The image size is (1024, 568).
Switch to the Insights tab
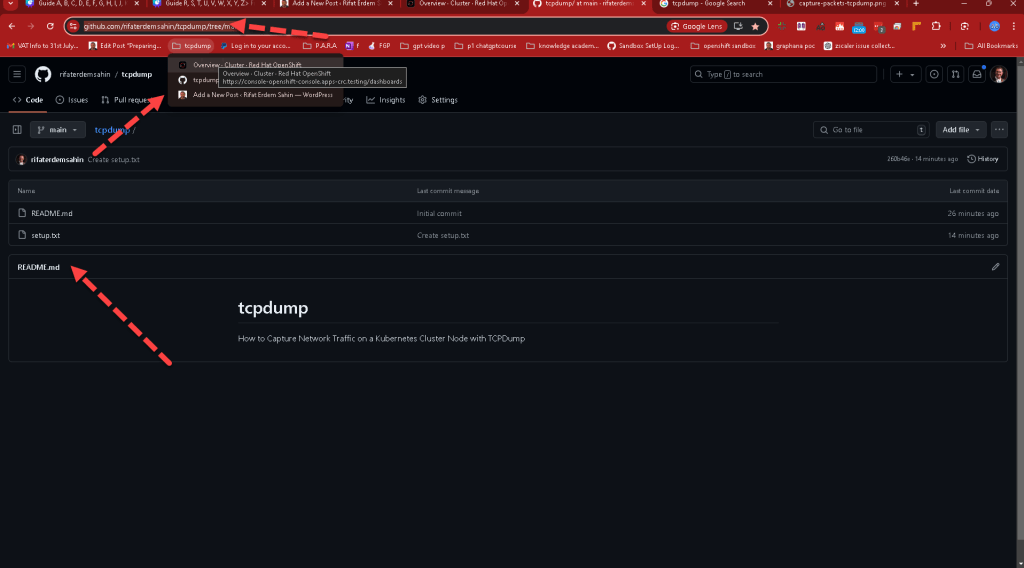(x=386, y=100)
